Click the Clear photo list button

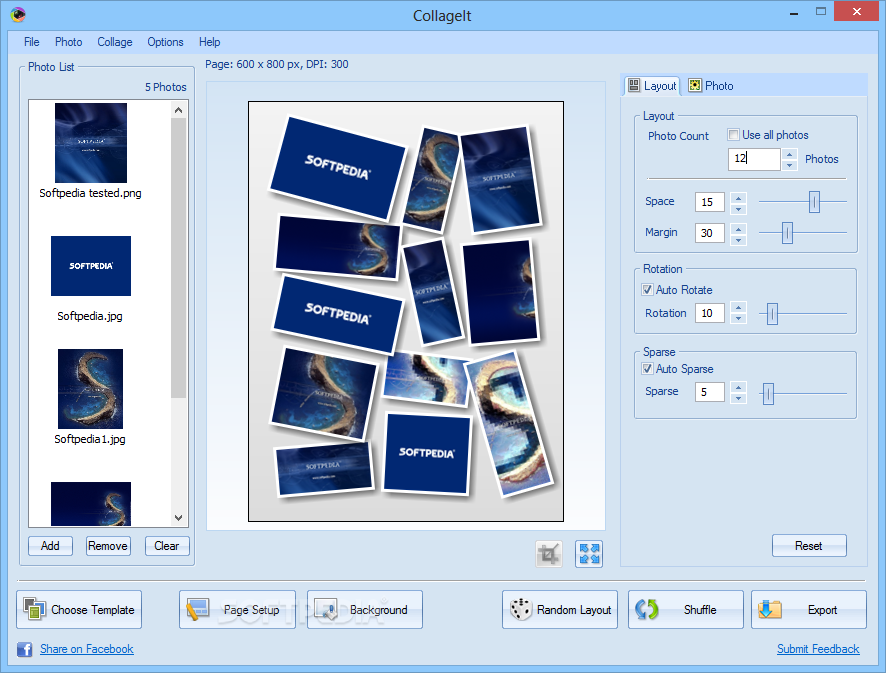point(167,546)
